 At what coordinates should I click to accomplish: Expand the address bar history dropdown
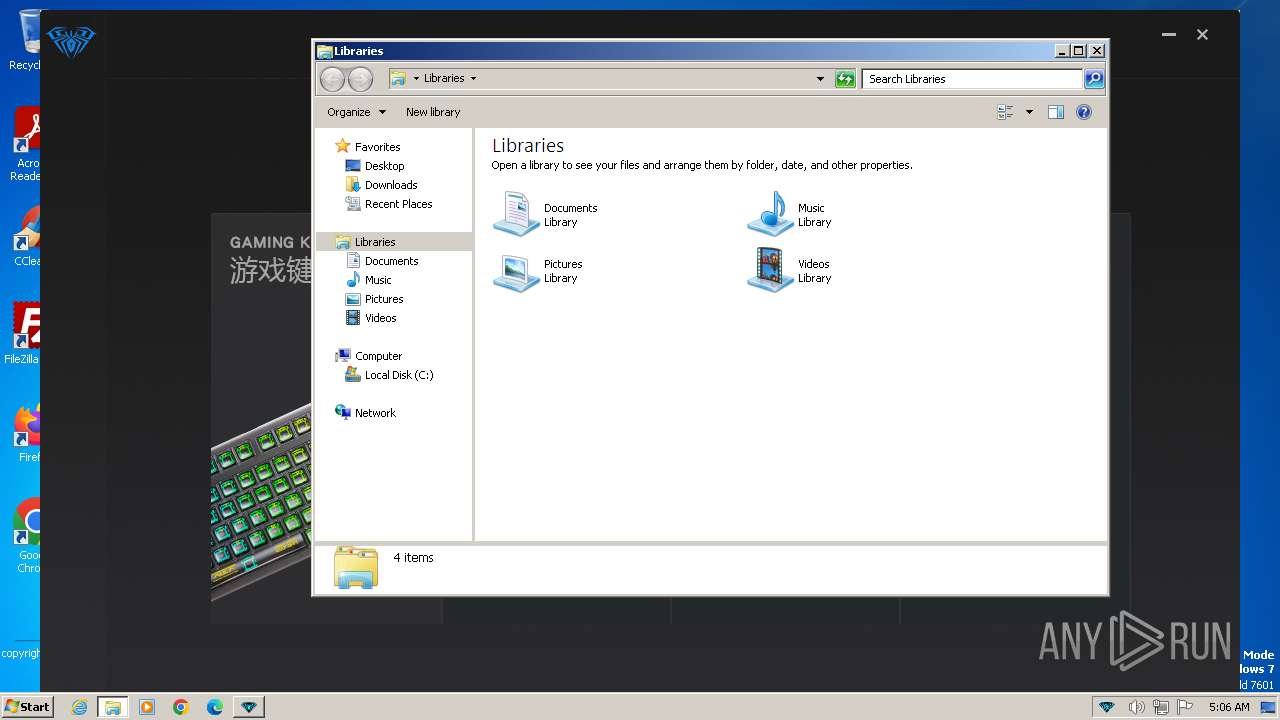tap(820, 79)
